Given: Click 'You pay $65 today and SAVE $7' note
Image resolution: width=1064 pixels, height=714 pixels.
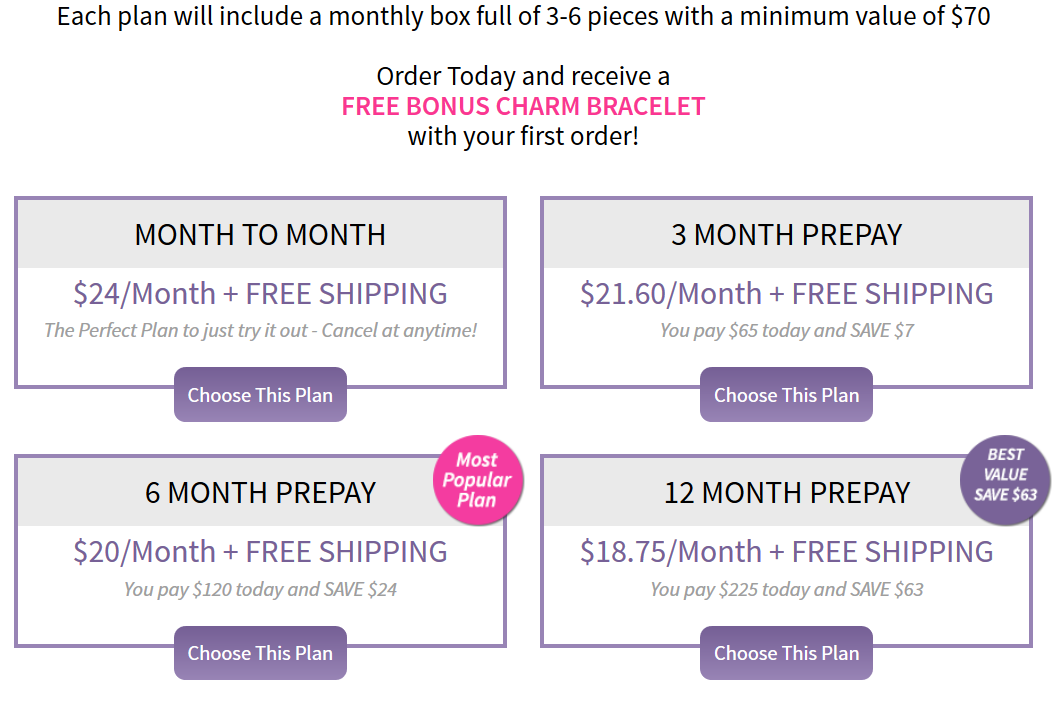Looking at the screenshot, I should point(786,331).
